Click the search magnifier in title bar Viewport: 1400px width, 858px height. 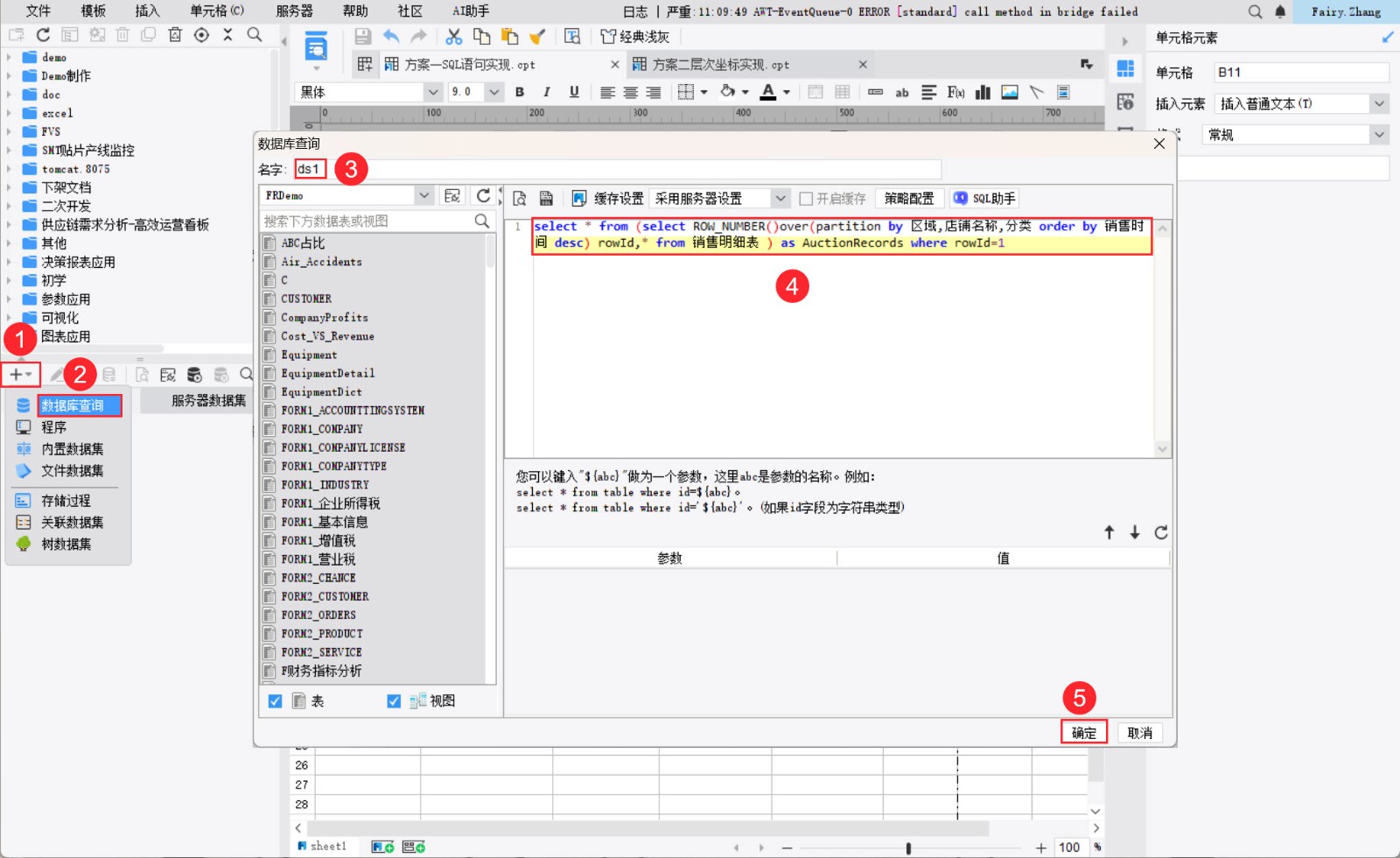pos(1255,11)
